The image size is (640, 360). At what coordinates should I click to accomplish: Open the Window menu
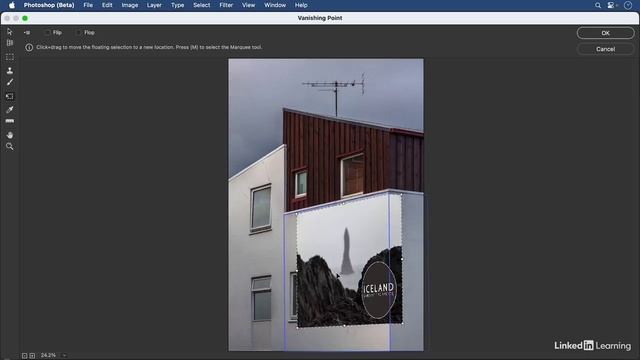(275, 5)
